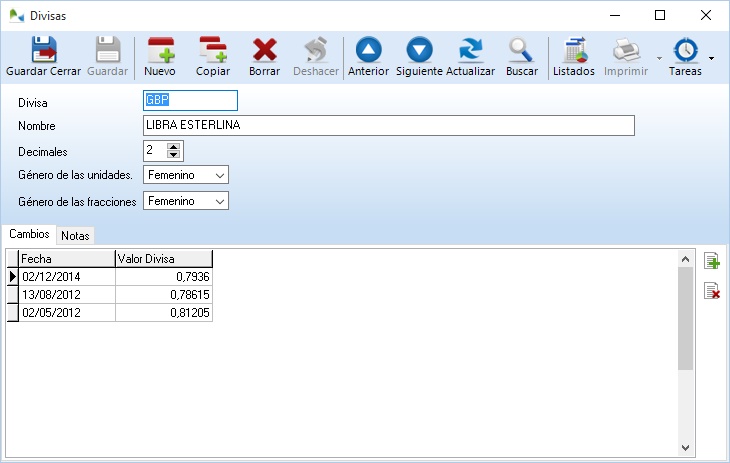The height and width of the screenshot is (463, 730).
Task: Click the greyed Guardar save icon
Action: 108,49
